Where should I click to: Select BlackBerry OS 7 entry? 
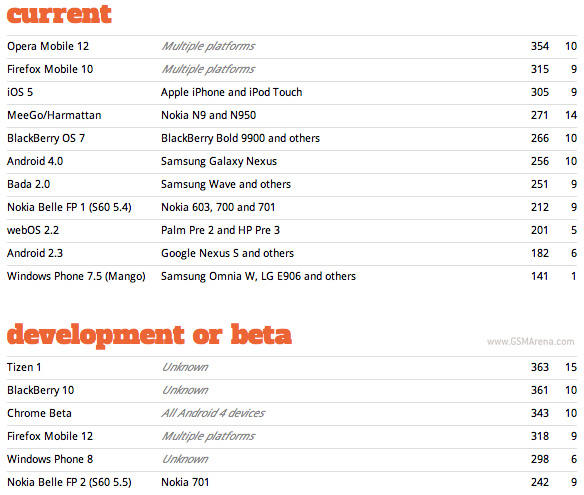point(46,139)
